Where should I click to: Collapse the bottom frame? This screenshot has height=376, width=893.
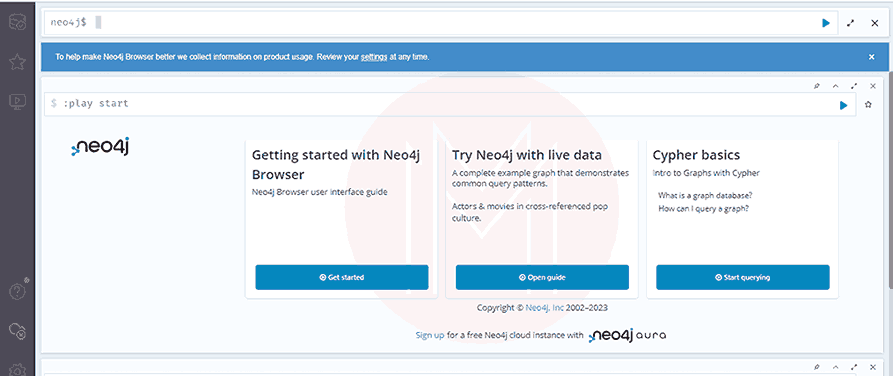[835, 367]
